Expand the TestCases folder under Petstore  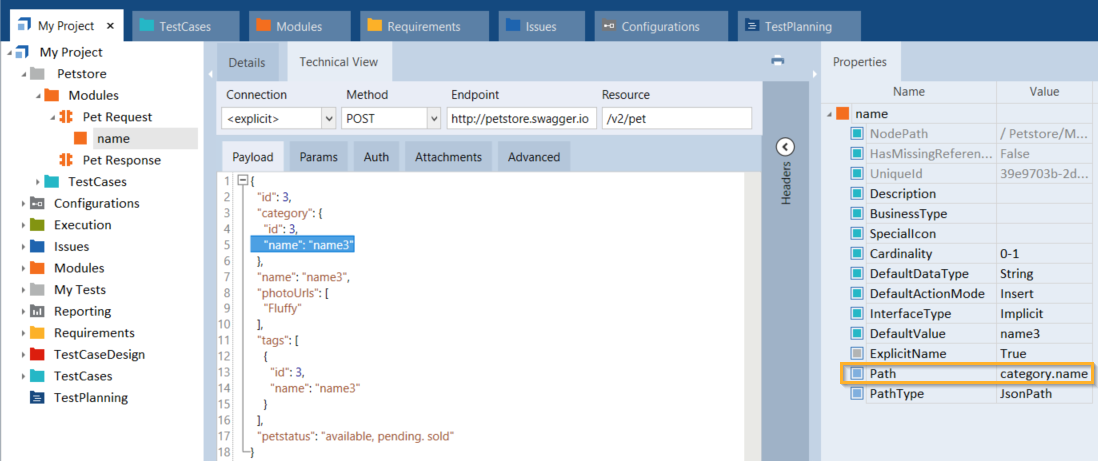coord(38,182)
